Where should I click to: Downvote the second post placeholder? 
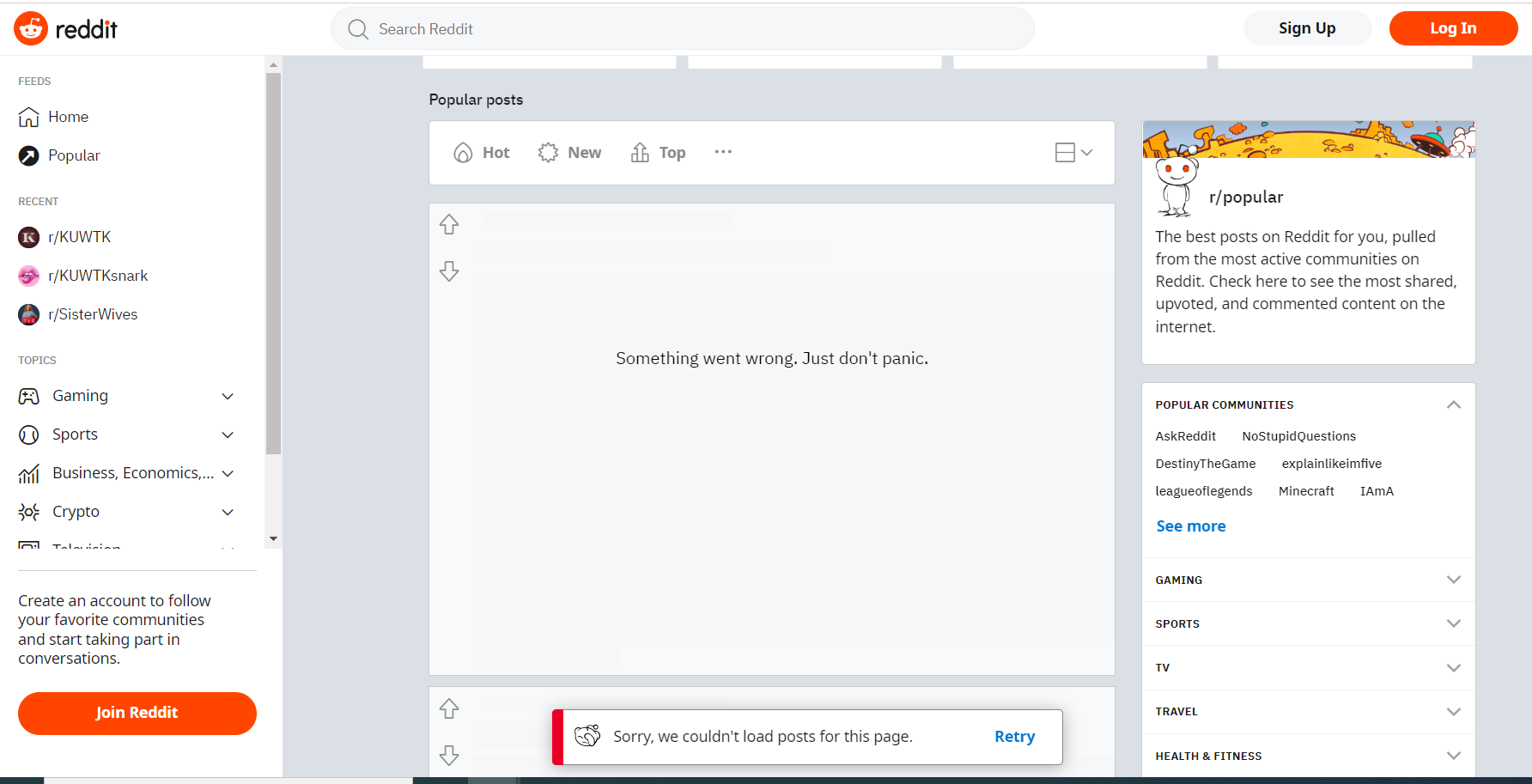tap(449, 756)
